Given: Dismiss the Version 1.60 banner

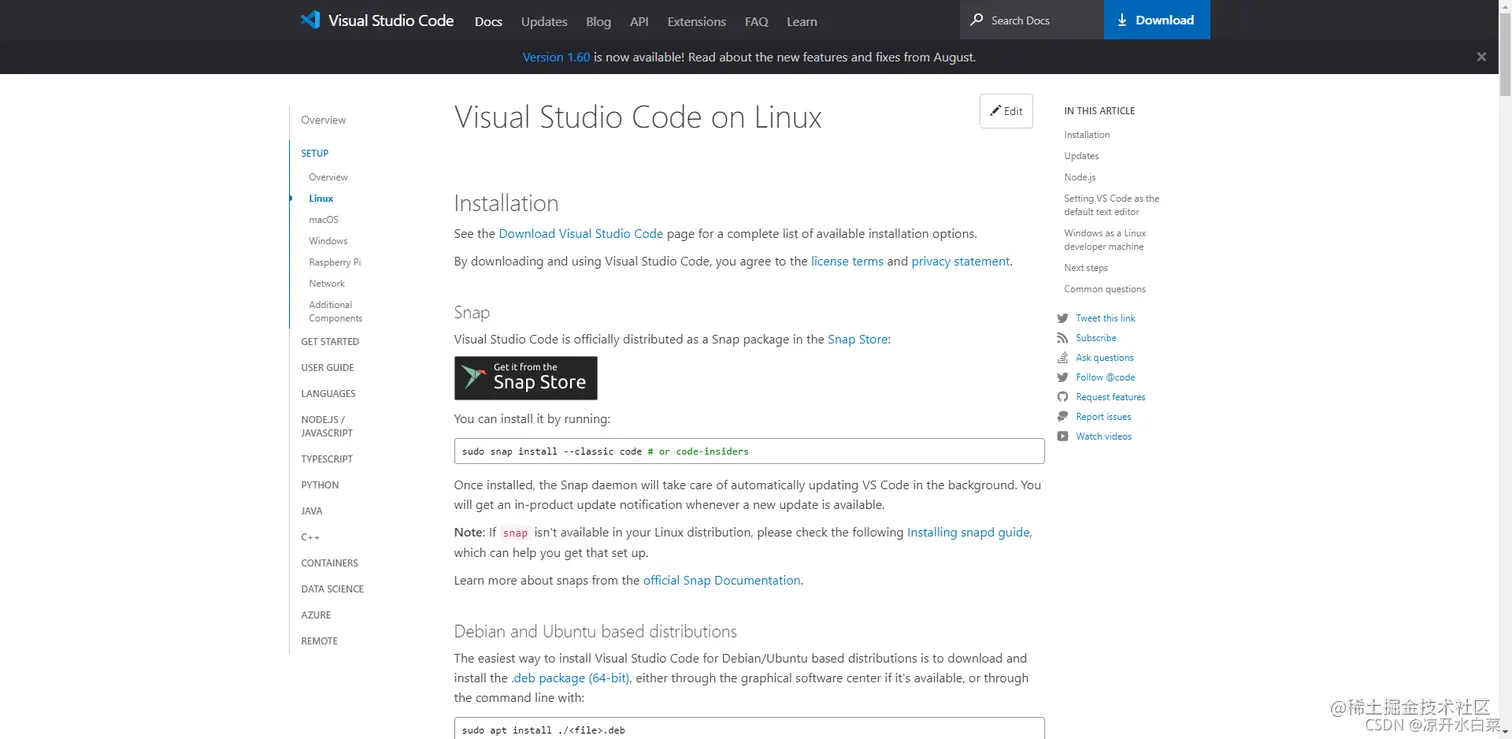Looking at the screenshot, I should coord(1481,57).
